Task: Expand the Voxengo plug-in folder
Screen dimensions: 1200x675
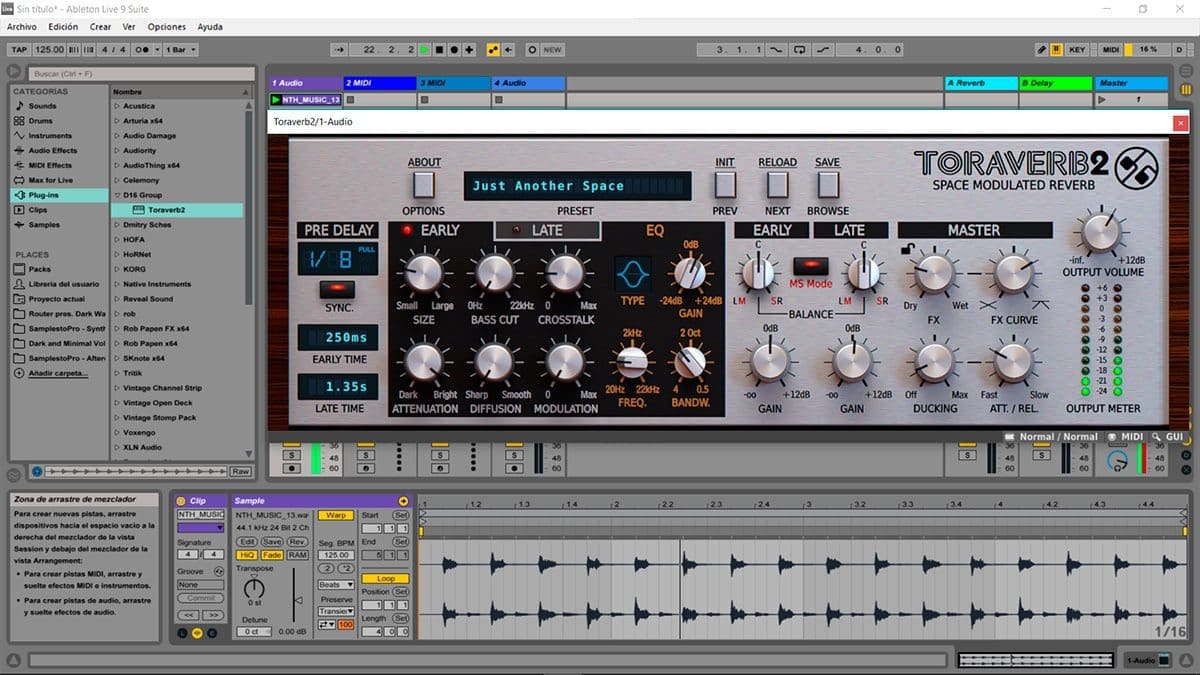Action: tap(117, 432)
